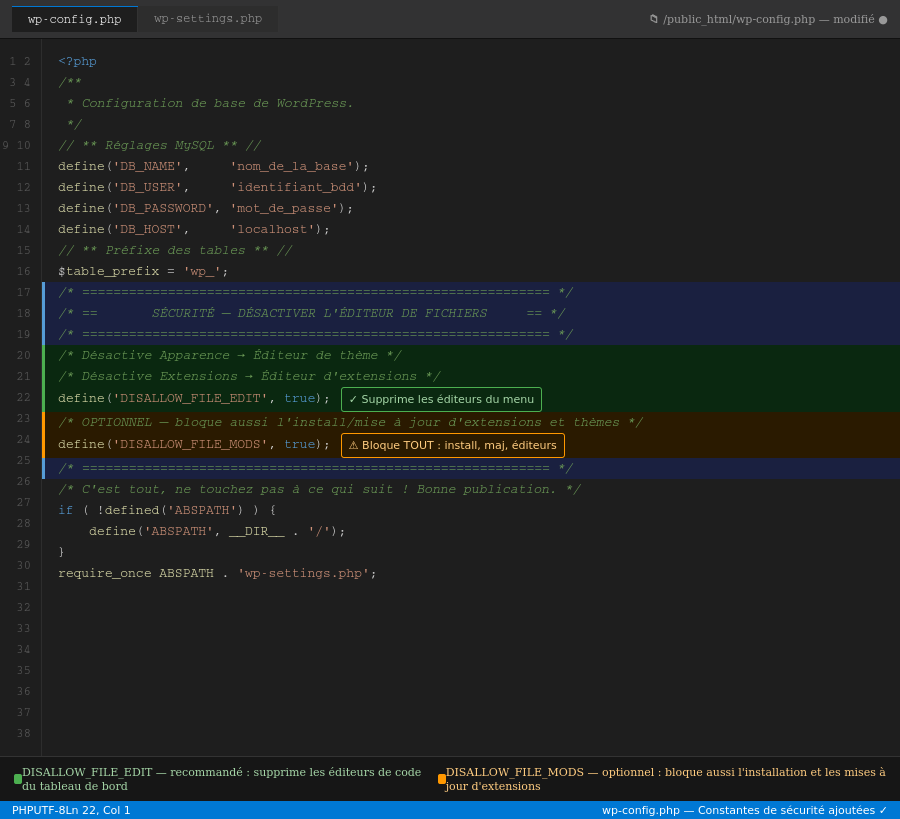Click the OPTIONNEL comment about install/mise à jour
This screenshot has height=819, width=900.
(x=350, y=422)
